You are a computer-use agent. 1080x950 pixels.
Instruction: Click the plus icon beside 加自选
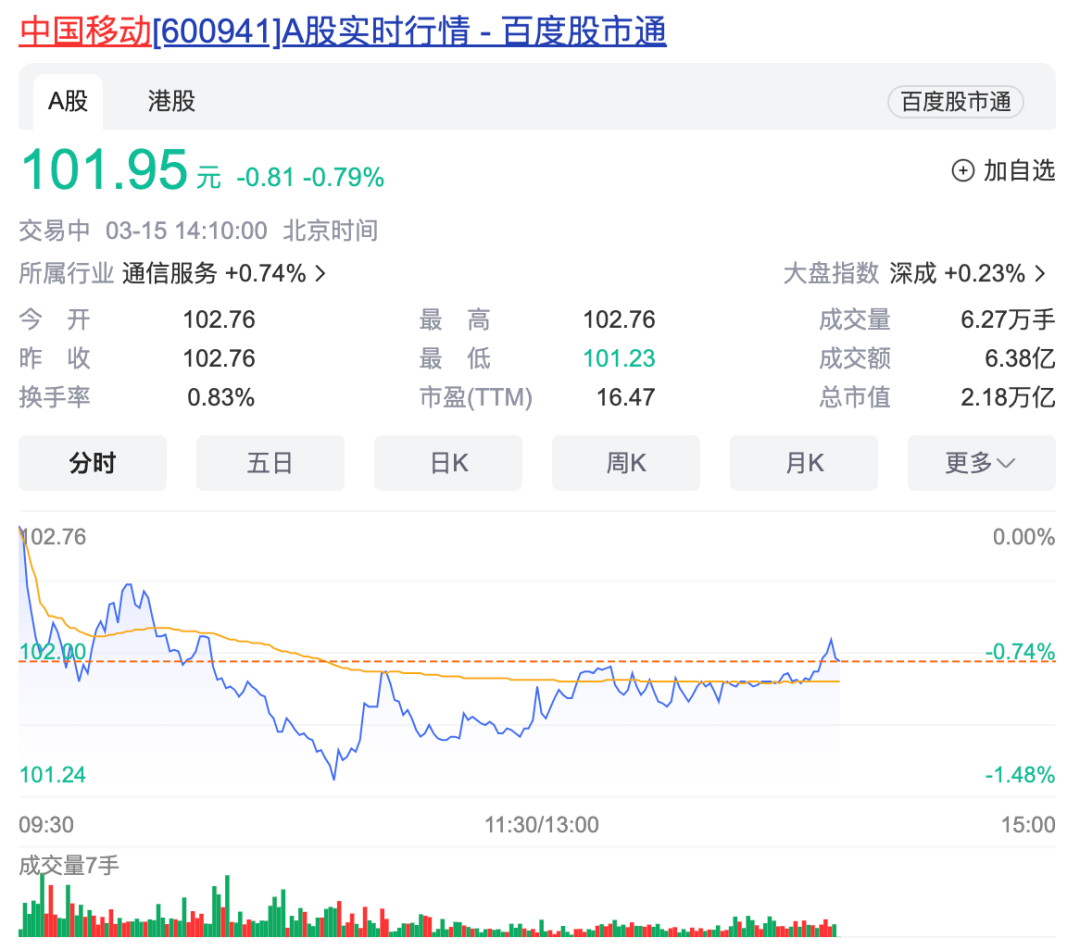963,170
